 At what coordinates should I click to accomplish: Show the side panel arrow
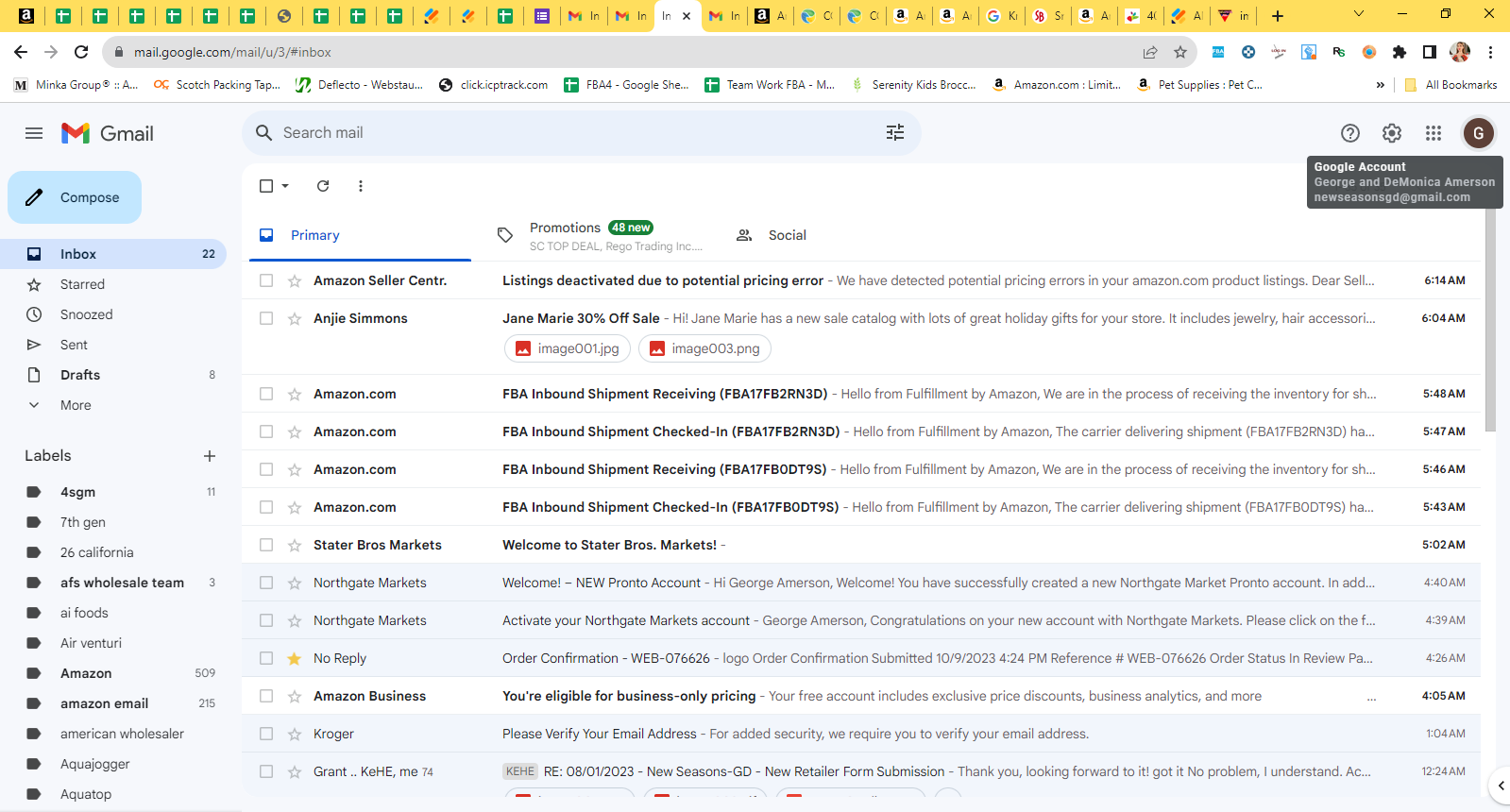1501,785
